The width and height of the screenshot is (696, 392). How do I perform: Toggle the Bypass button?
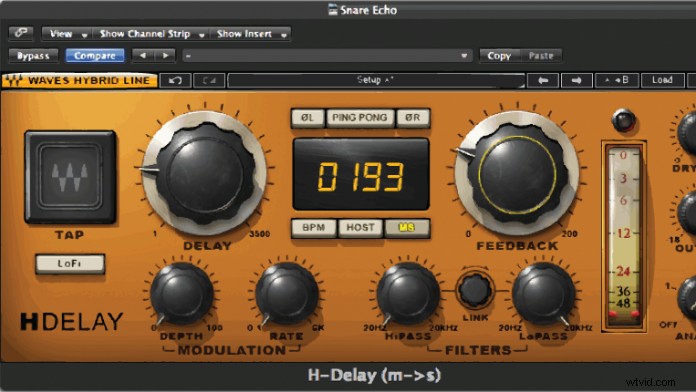click(33, 55)
